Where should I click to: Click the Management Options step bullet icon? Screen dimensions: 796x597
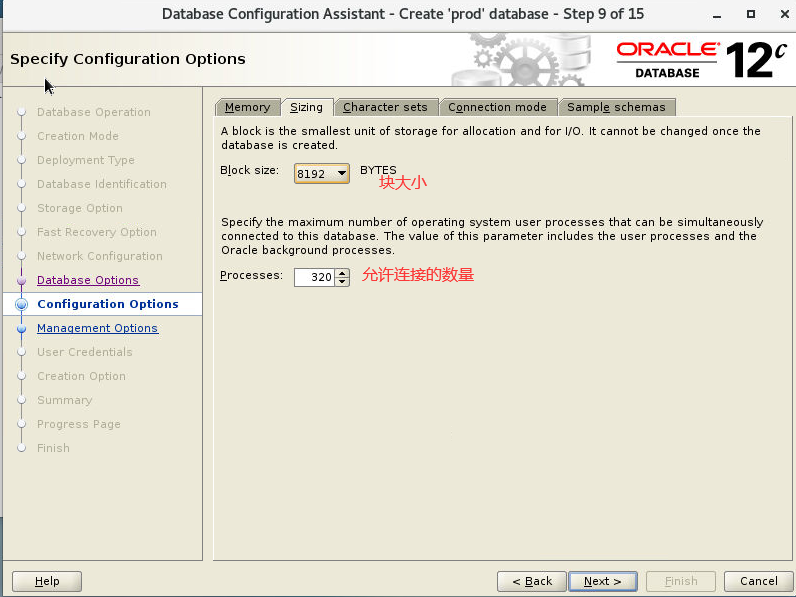[x=21, y=328]
